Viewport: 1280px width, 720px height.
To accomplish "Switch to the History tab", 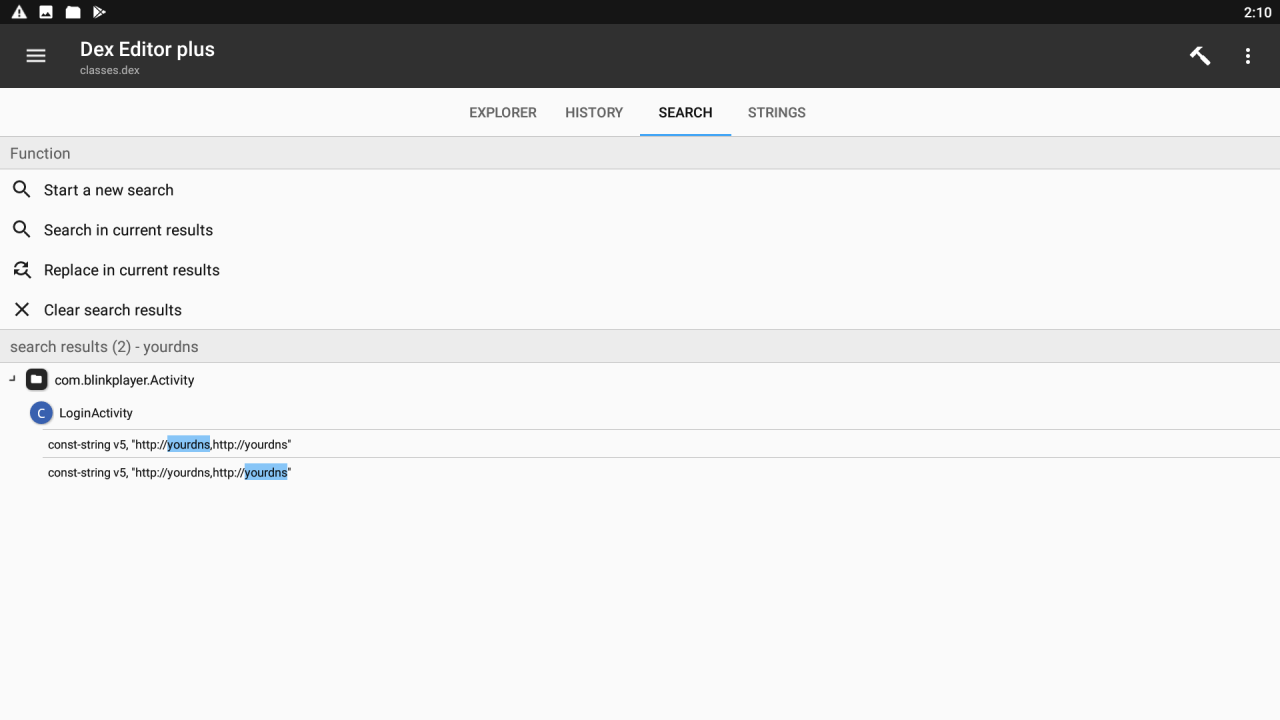I will 593,112.
